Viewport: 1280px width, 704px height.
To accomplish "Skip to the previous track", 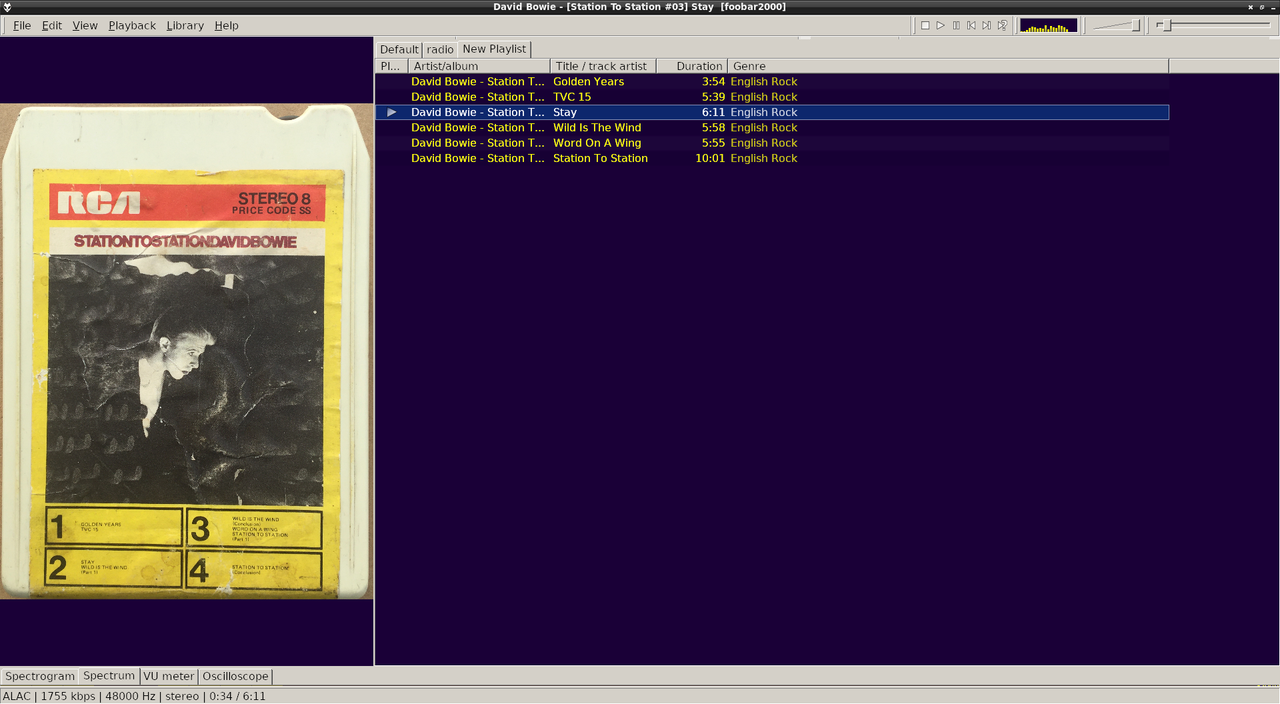I will 971,25.
